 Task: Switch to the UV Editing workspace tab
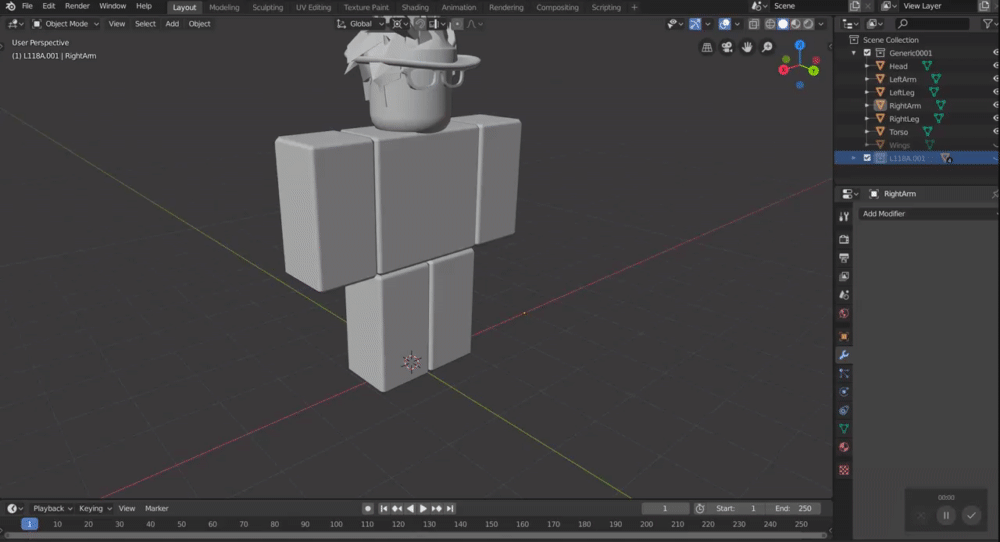click(x=313, y=7)
